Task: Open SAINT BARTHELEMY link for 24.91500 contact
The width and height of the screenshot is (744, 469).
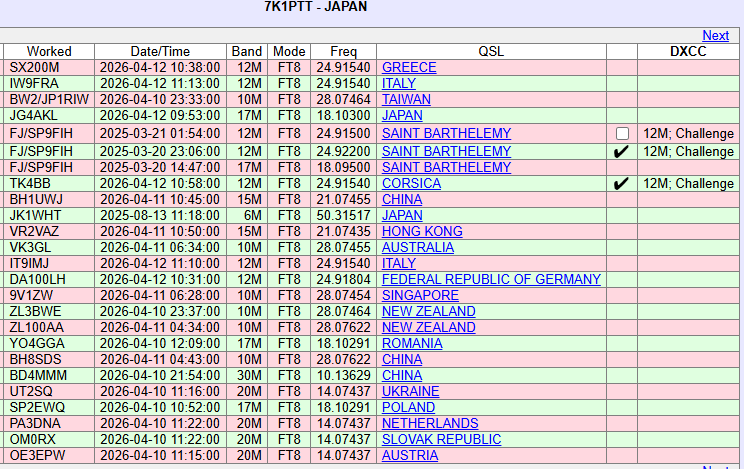Action: 446,133
